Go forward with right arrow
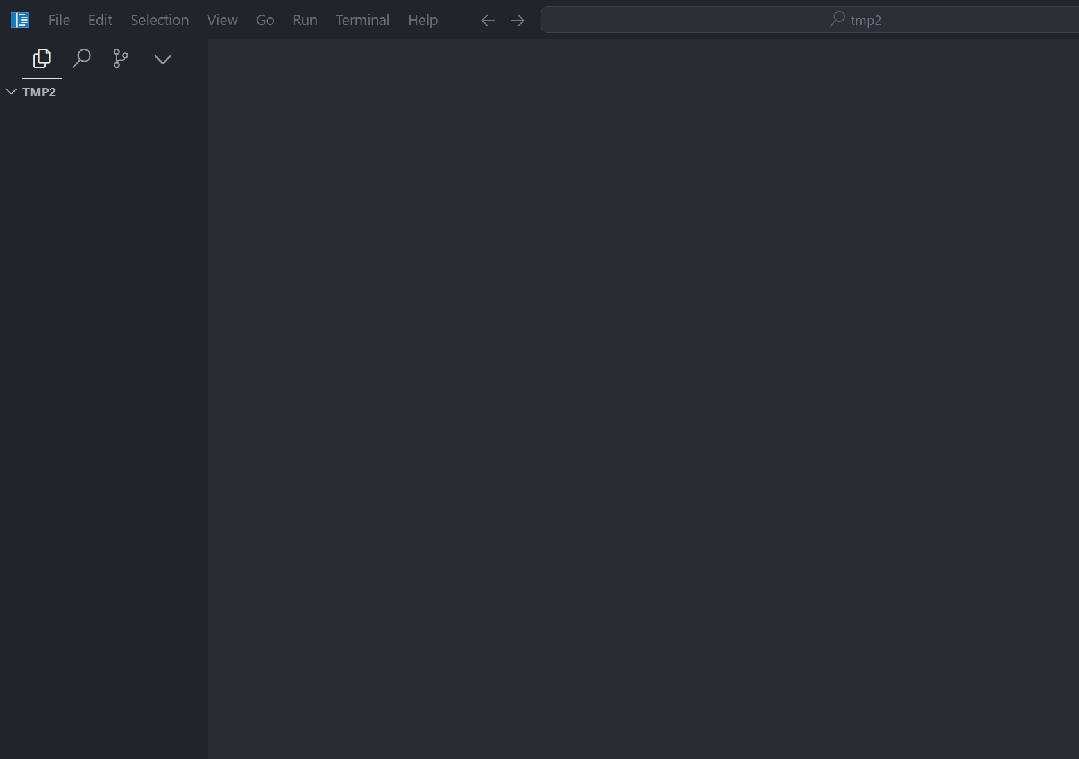The image size is (1079, 759). pos(517,21)
